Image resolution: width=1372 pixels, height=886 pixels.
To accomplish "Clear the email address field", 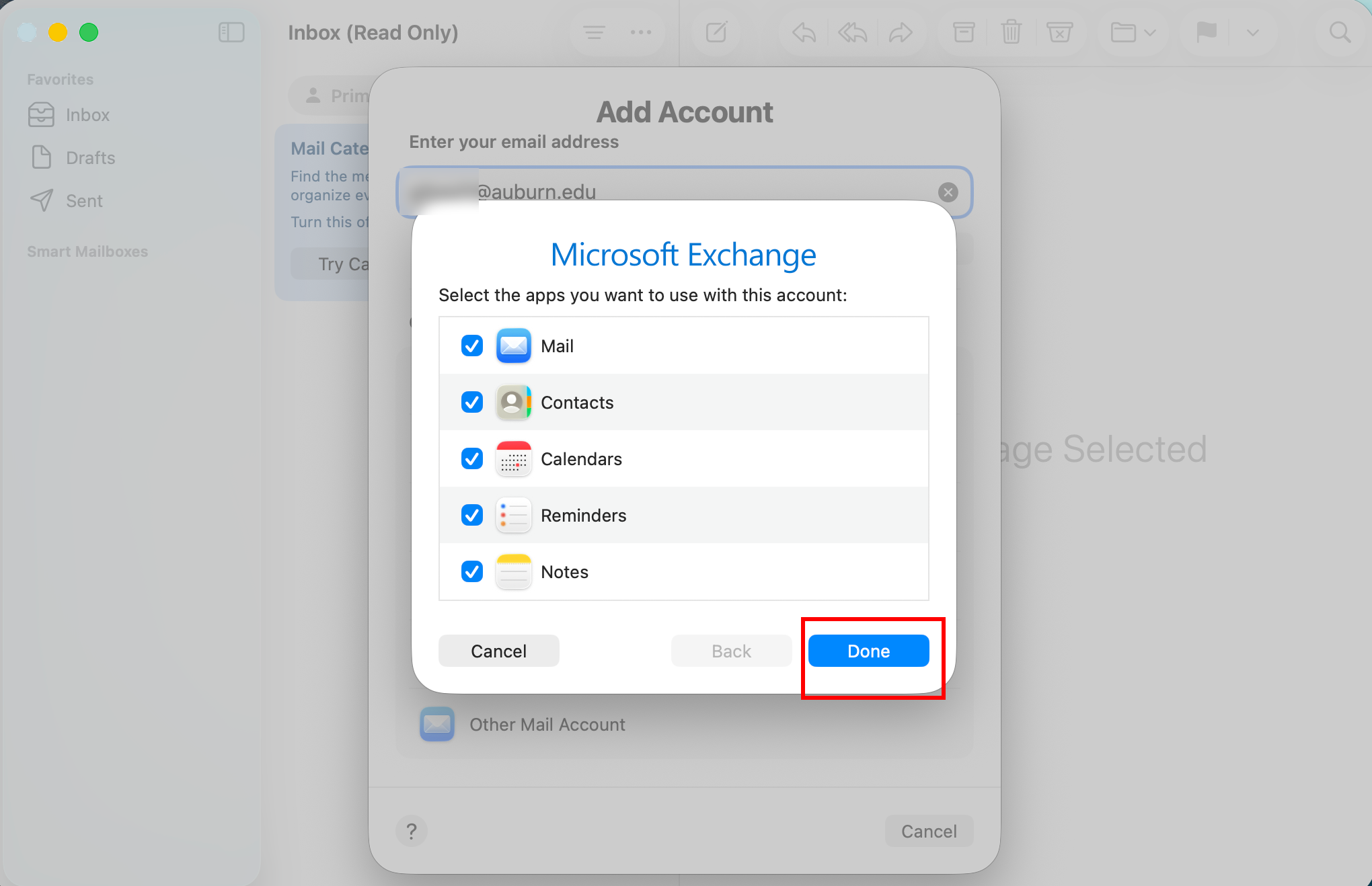I will pyautogui.click(x=948, y=192).
